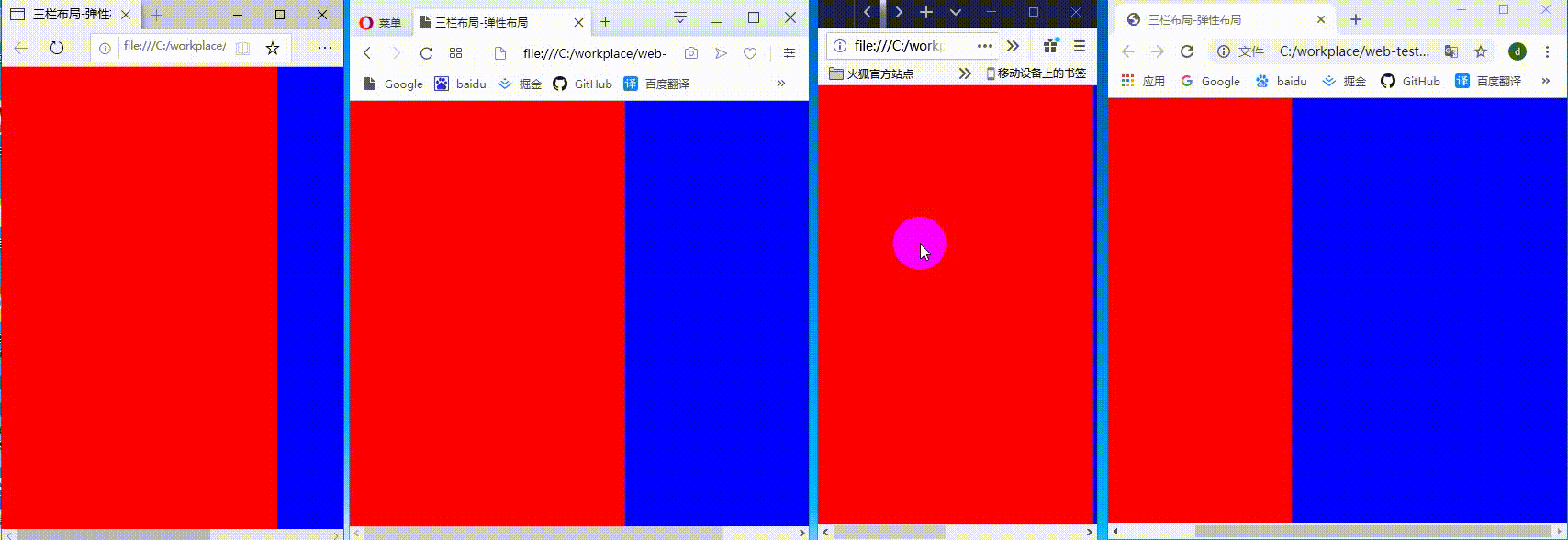
Task: Add page to Edge favorites star
Action: coord(273,48)
